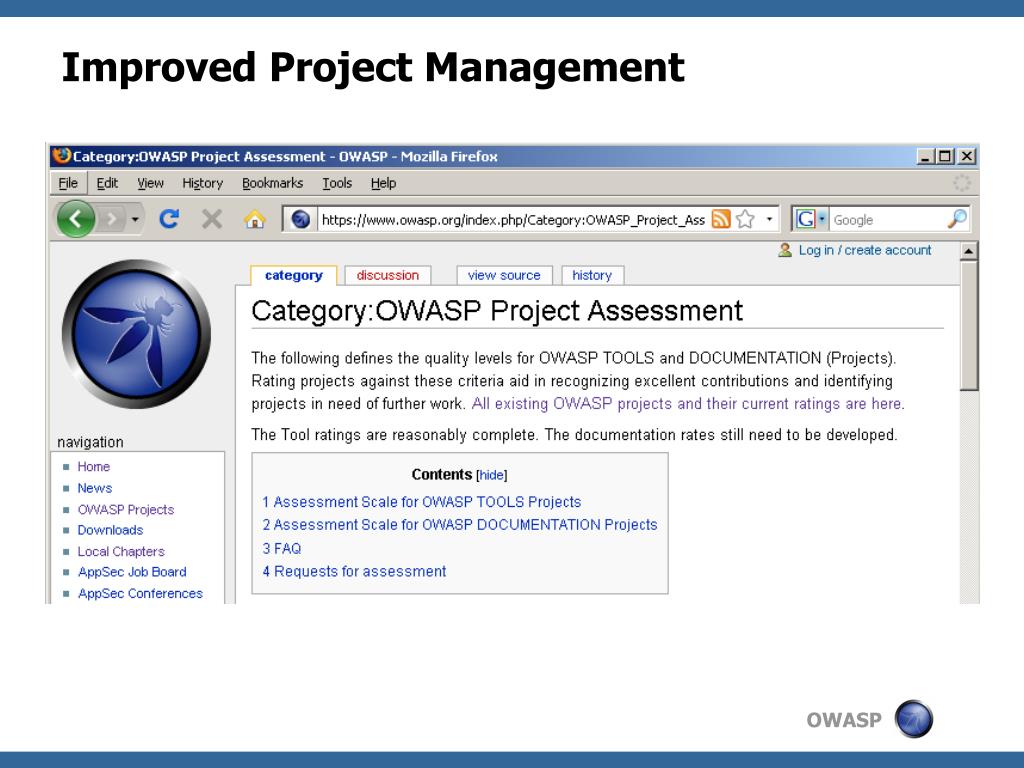Open the back/forward history dropdown arrow
The image size is (1024, 768).
pyautogui.click(x=135, y=219)
